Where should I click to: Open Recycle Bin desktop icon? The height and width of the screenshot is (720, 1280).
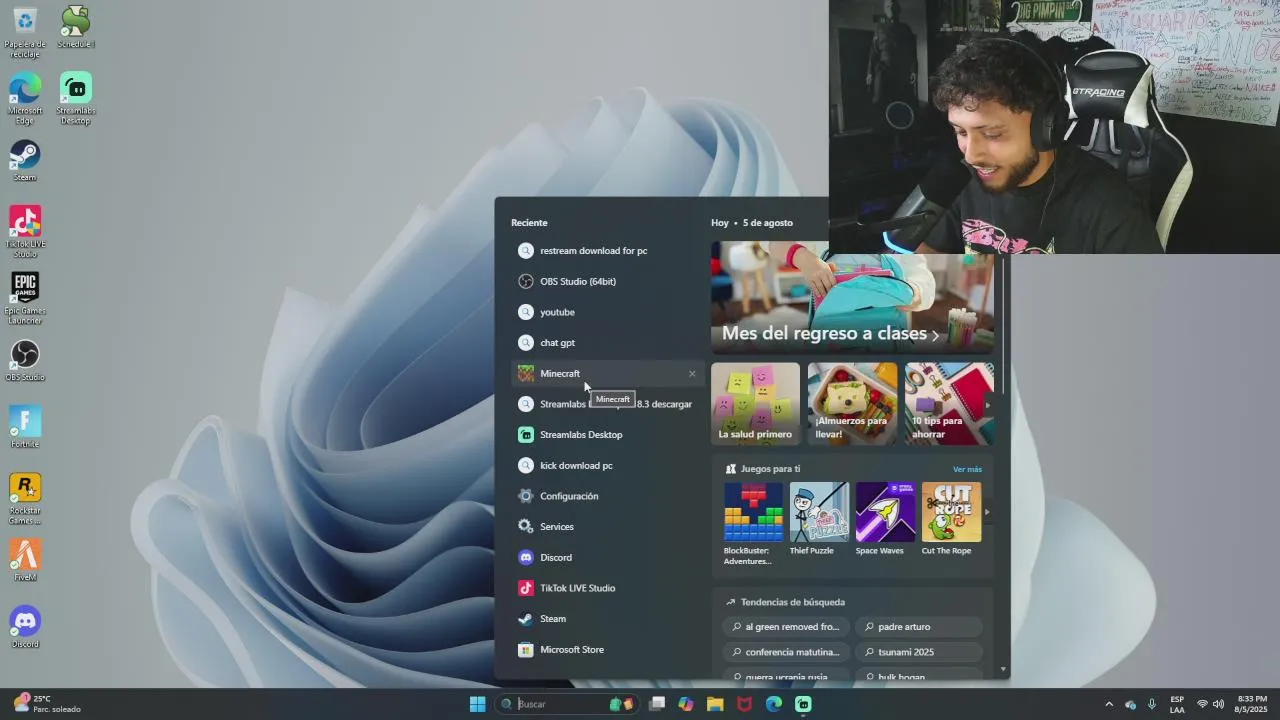[25, 30]
